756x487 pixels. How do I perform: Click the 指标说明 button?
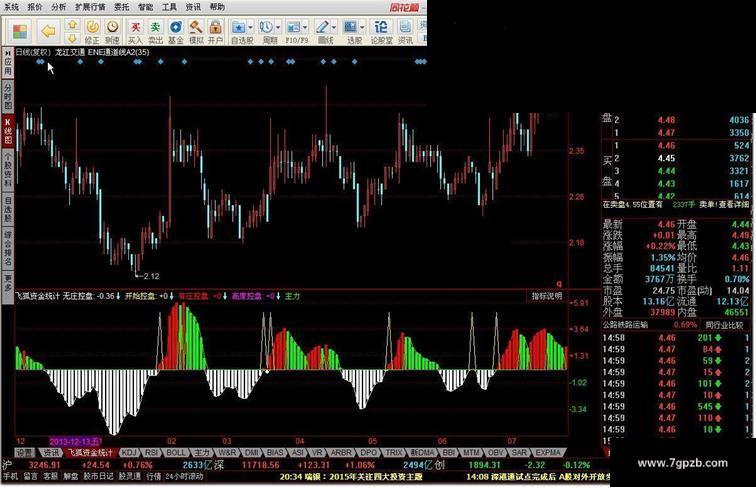pos(547,296)
